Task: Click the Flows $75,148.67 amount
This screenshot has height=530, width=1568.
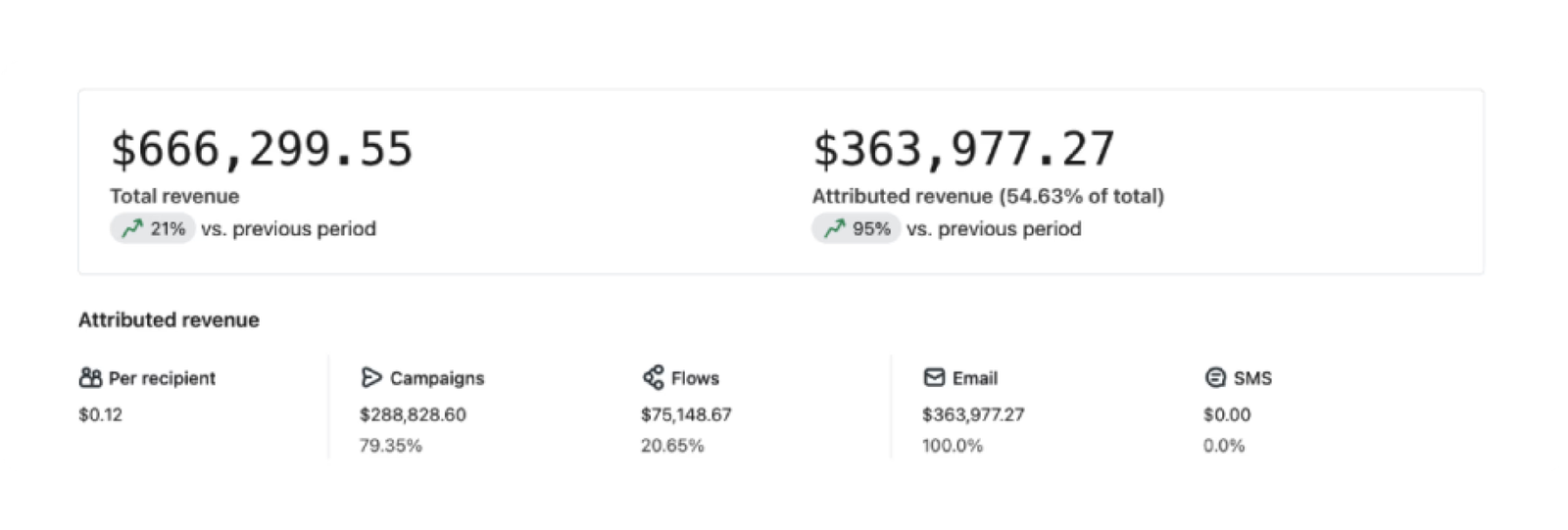Action: coord(686,414)
